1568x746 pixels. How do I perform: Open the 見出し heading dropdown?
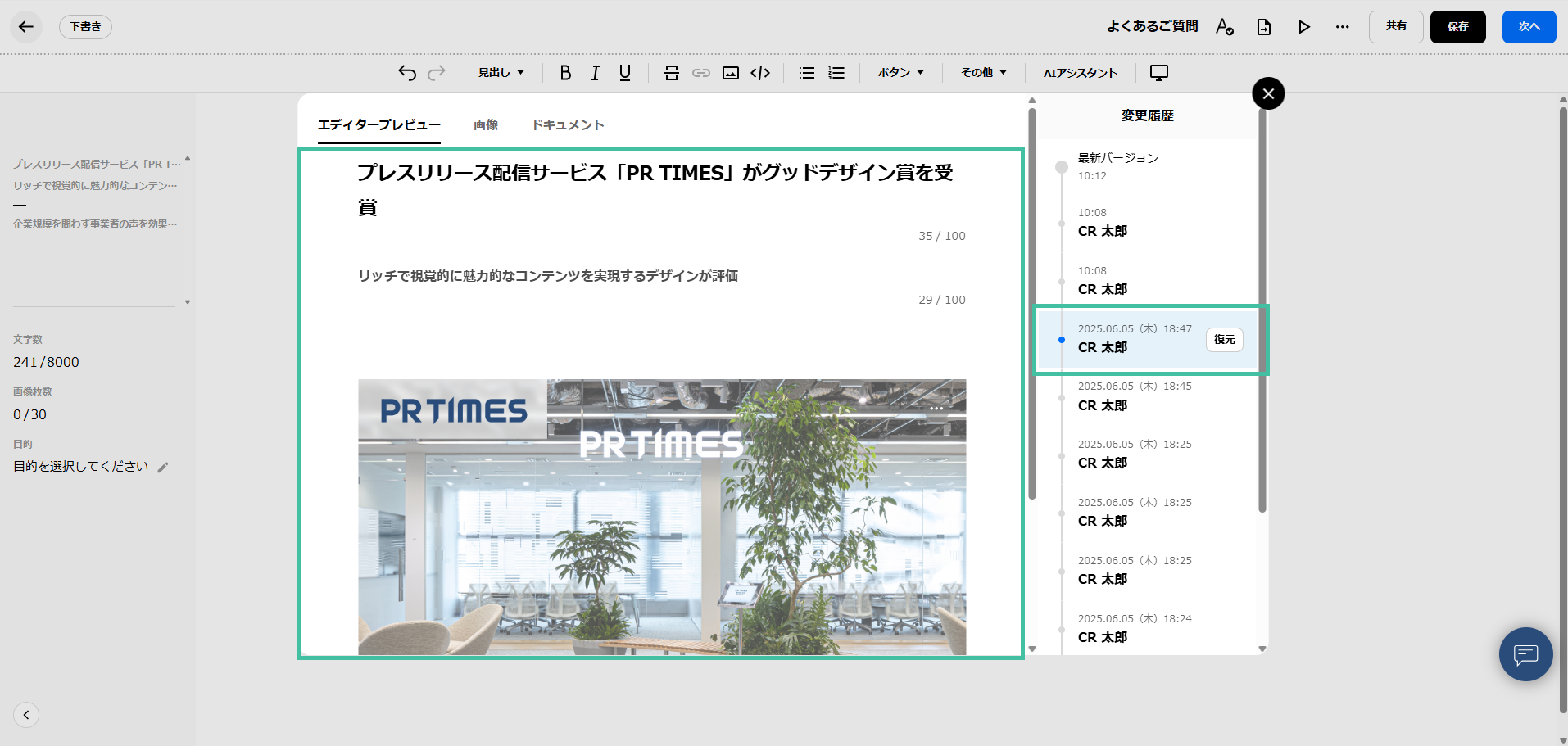pyautogui.click(x=501, y=73)
